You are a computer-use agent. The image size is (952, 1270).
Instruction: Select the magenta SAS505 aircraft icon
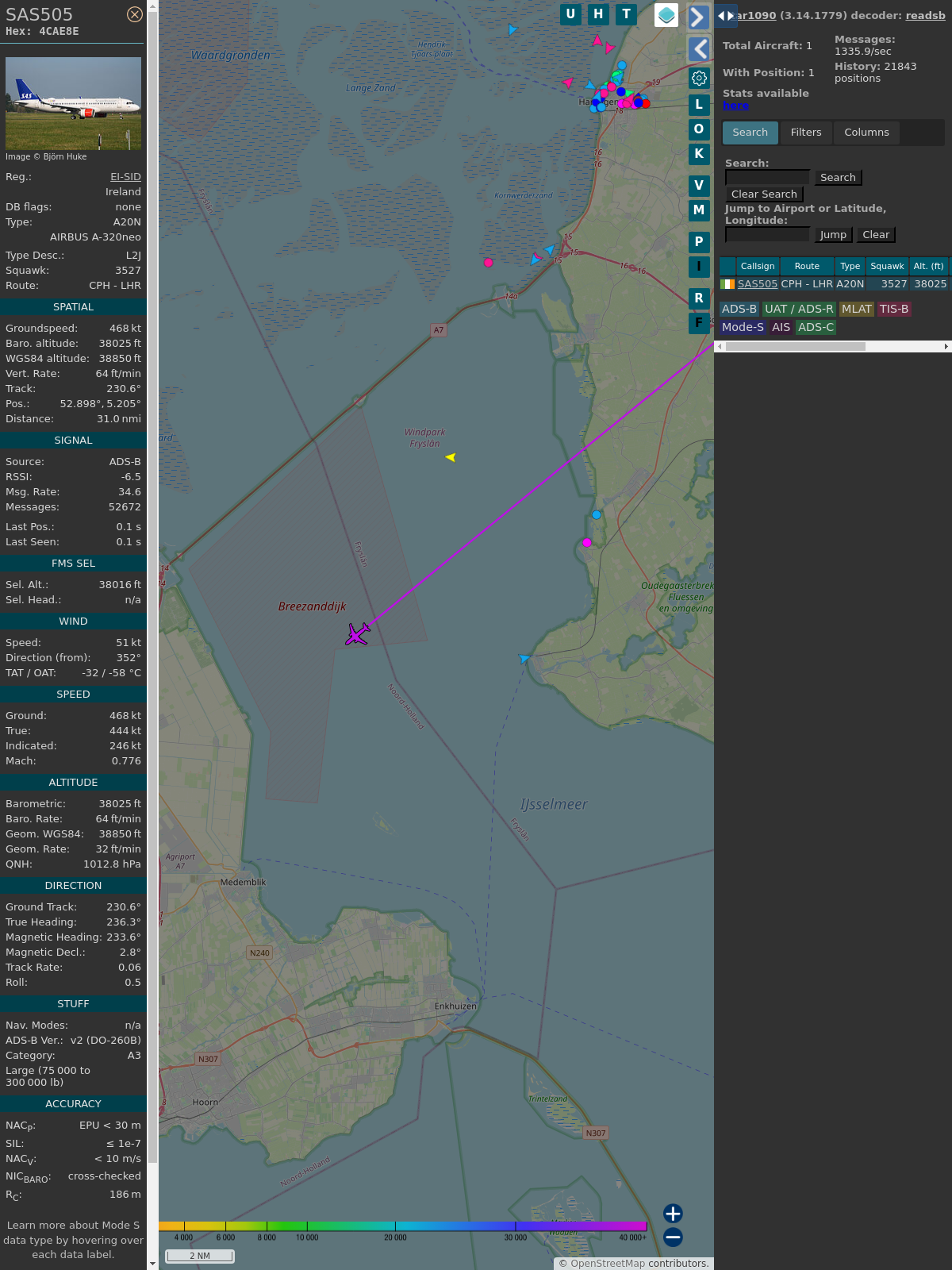click(x=358, y=633)
